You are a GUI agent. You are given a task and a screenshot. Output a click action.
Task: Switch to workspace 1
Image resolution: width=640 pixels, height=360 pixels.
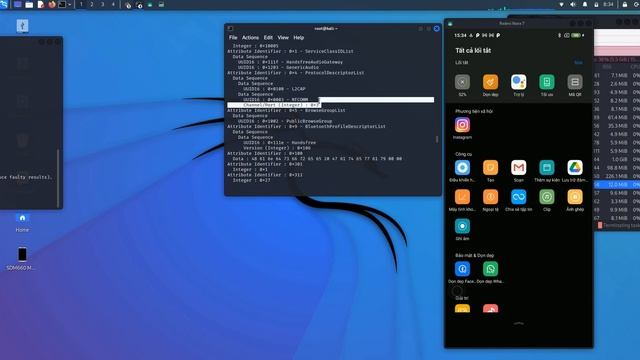(81, 4)
